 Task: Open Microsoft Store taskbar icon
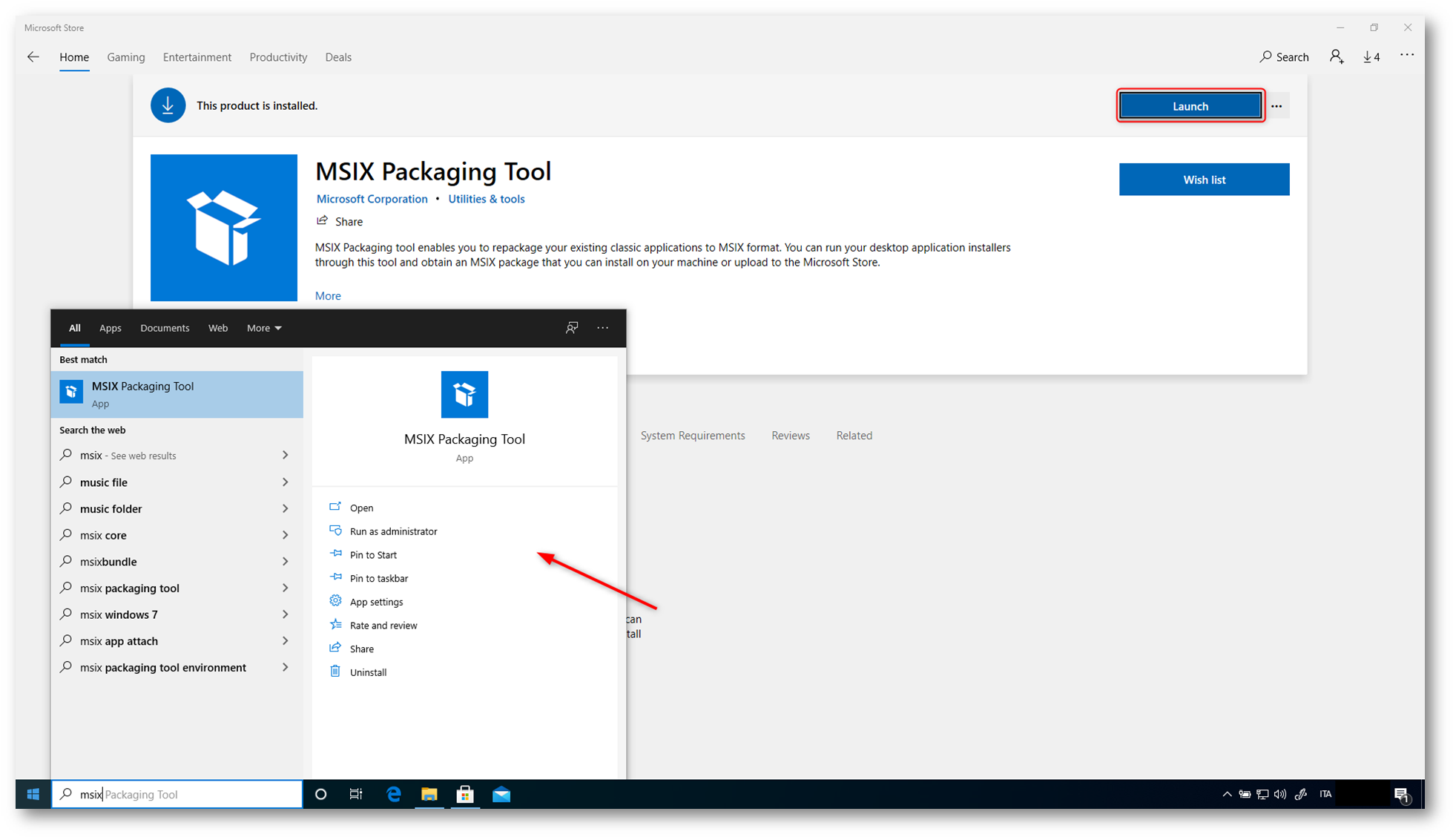[465, 794]
